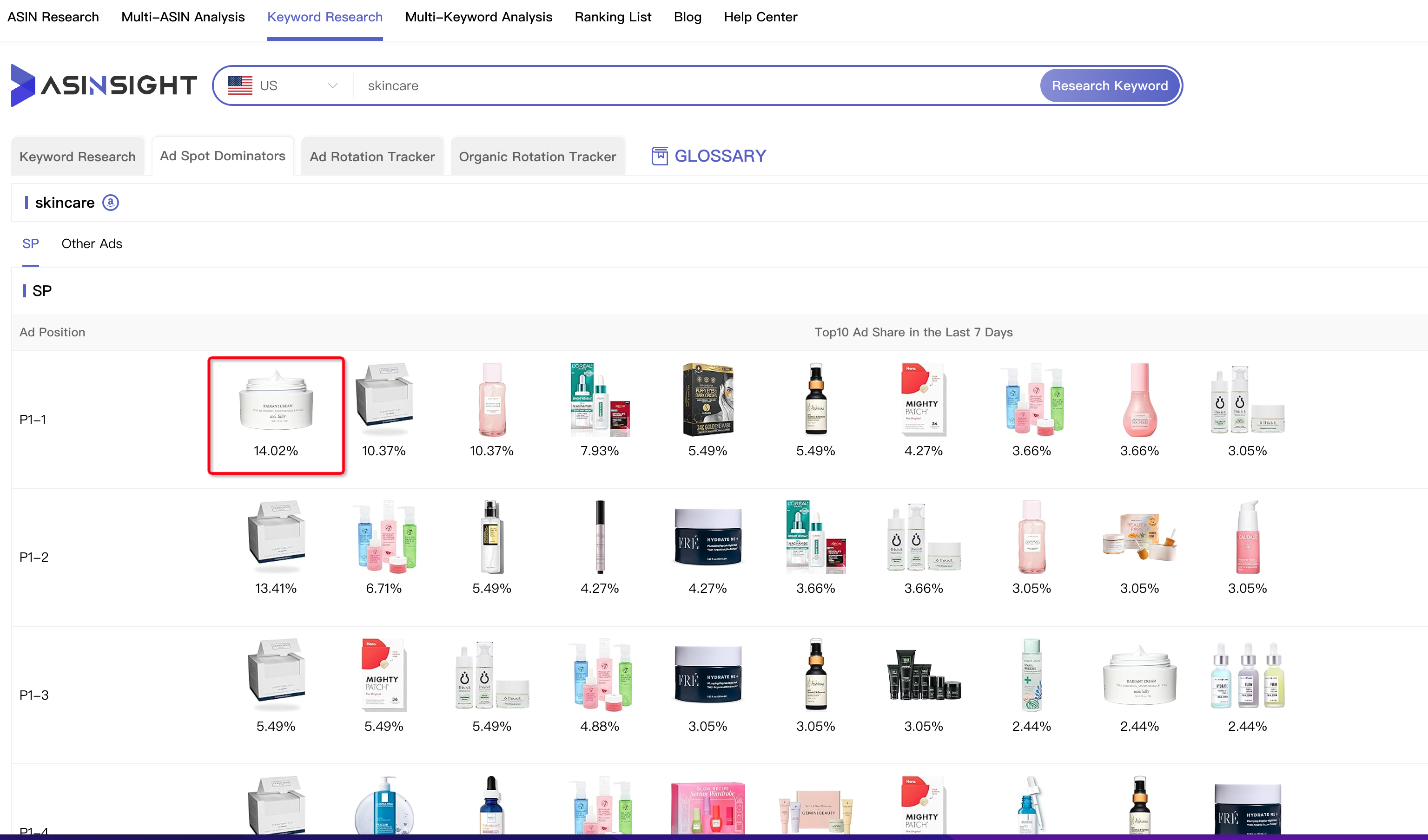1428x840 pixels.
Task: Click Top10 Ad Share in the Last 7 Days header
Action: 913,332
